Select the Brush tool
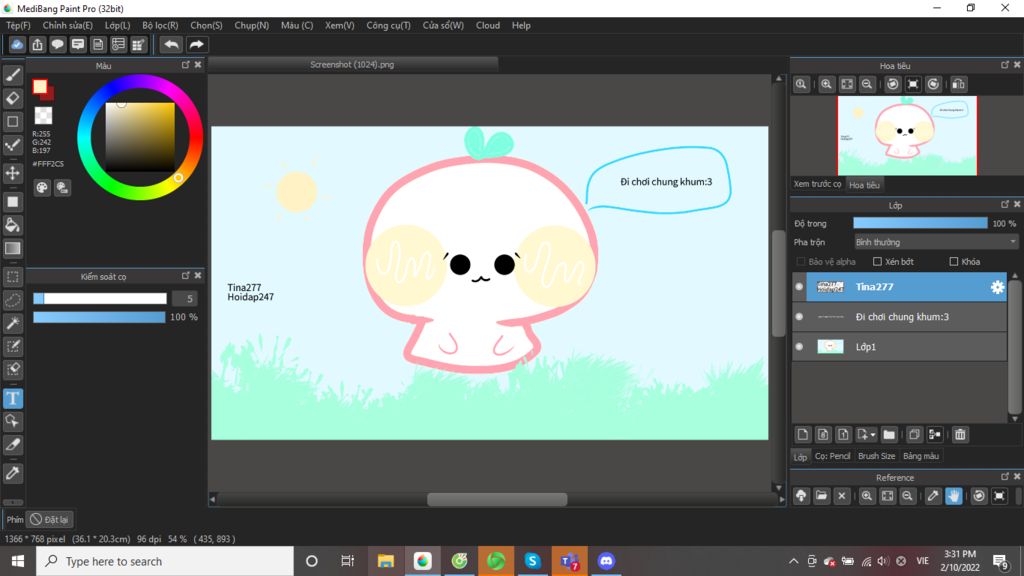 [12, 76]
